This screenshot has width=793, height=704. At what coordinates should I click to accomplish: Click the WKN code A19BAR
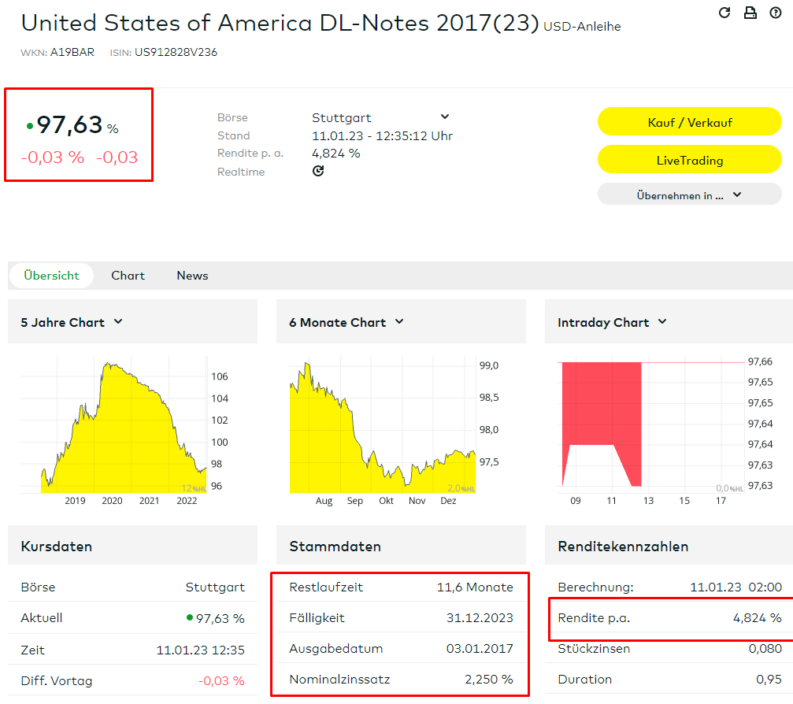tap(72, 52)
